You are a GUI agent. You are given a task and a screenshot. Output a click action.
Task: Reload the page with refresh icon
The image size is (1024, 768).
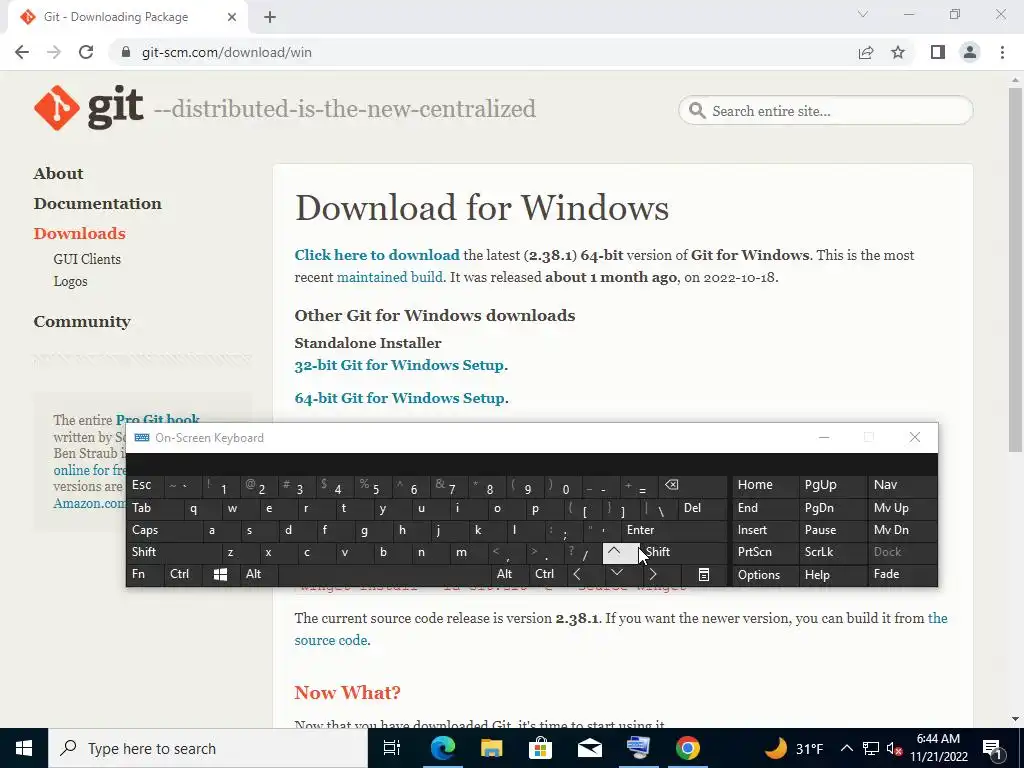(x=86, y=52)
